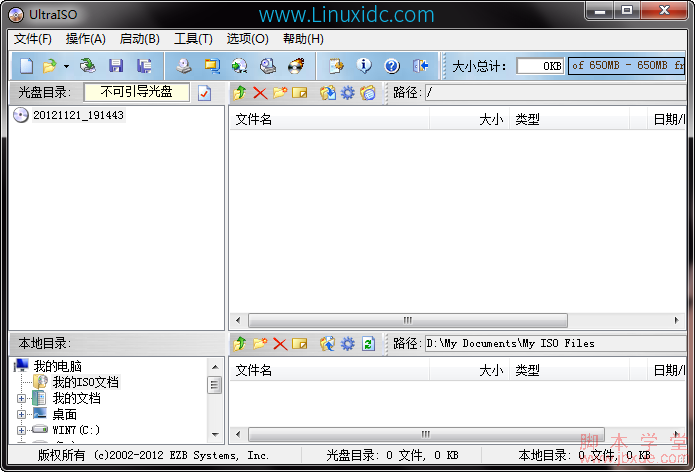Open the 工具(T) menu
The image size is (695, 472).
click(x=193, y=39)
